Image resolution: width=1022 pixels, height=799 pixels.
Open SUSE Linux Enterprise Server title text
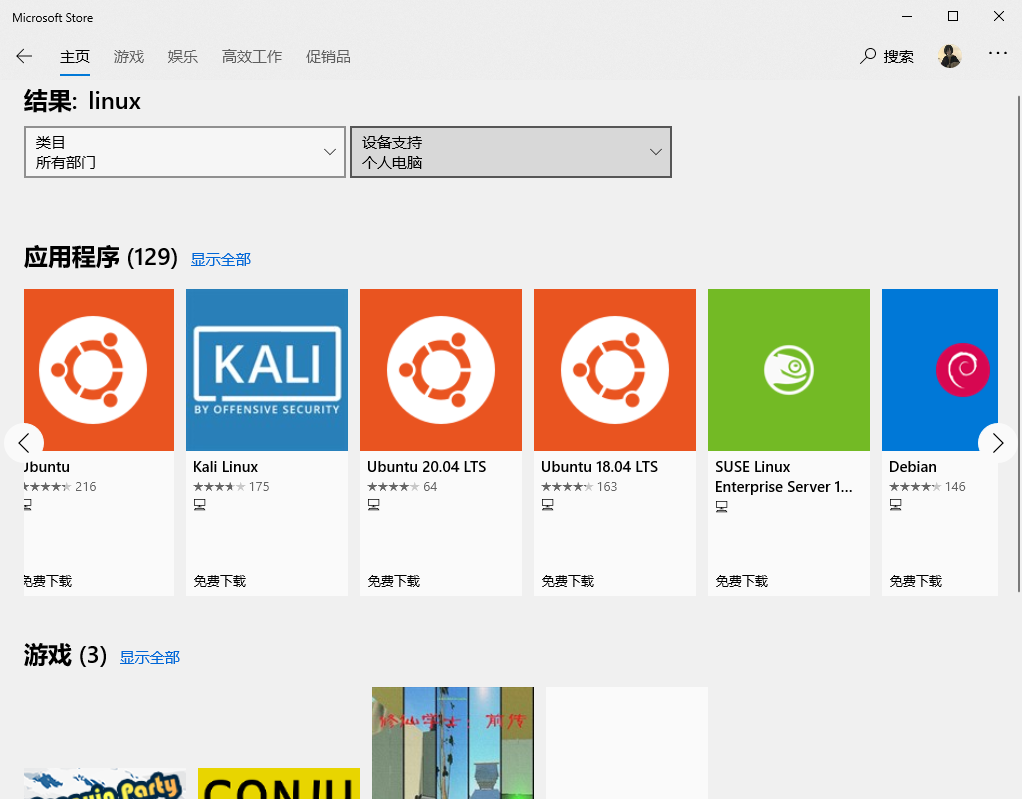(x=783, y=476)
